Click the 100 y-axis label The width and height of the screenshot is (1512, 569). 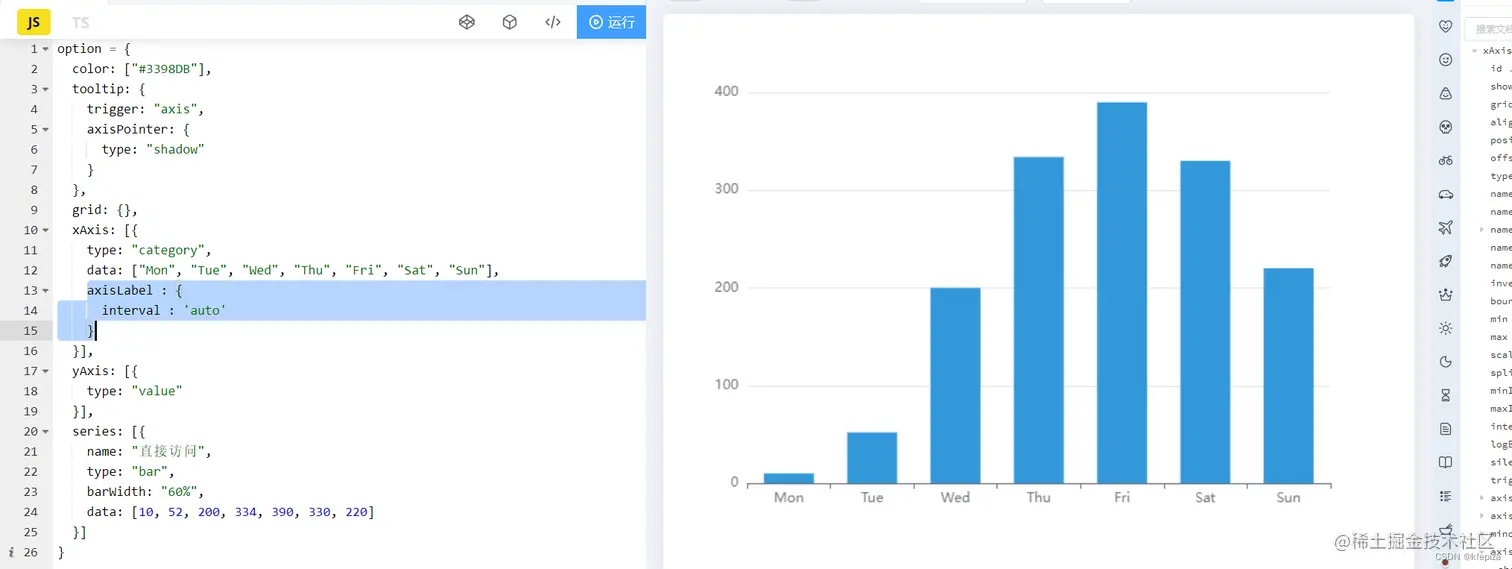click(x=726, y=385)
